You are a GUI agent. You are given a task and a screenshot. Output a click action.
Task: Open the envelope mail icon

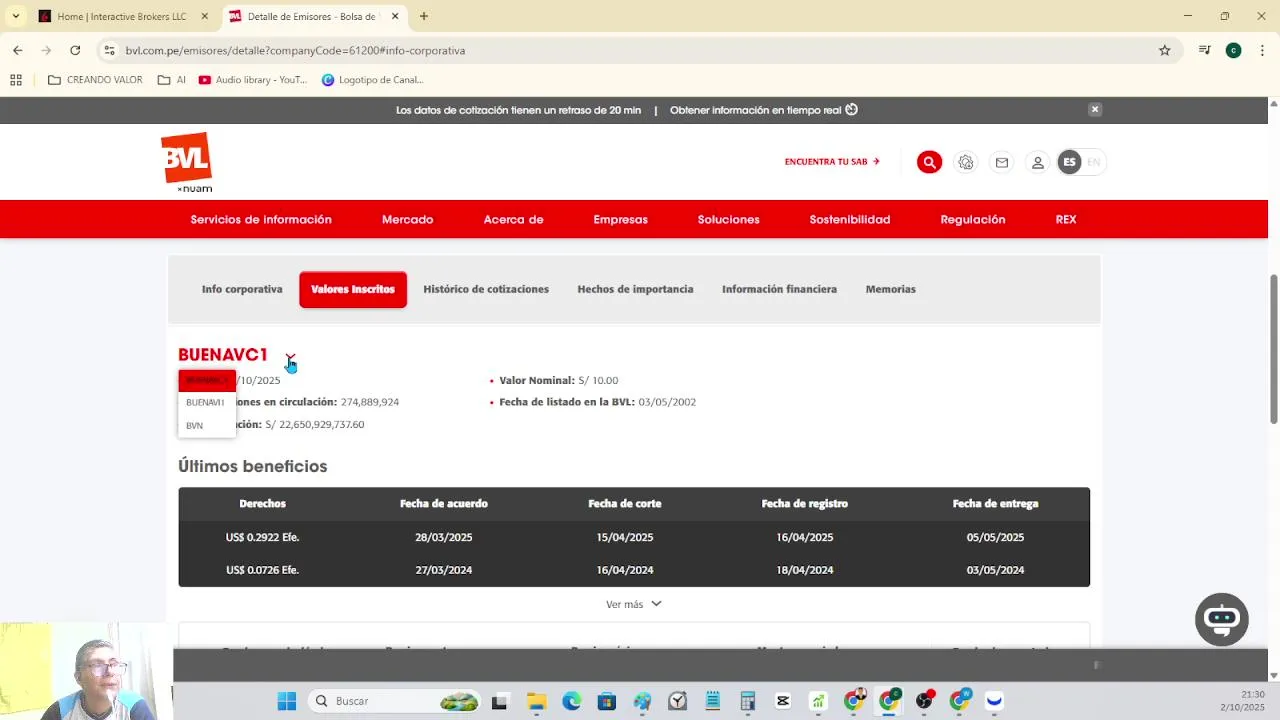pyautogui.click(x=1001, y=162)
